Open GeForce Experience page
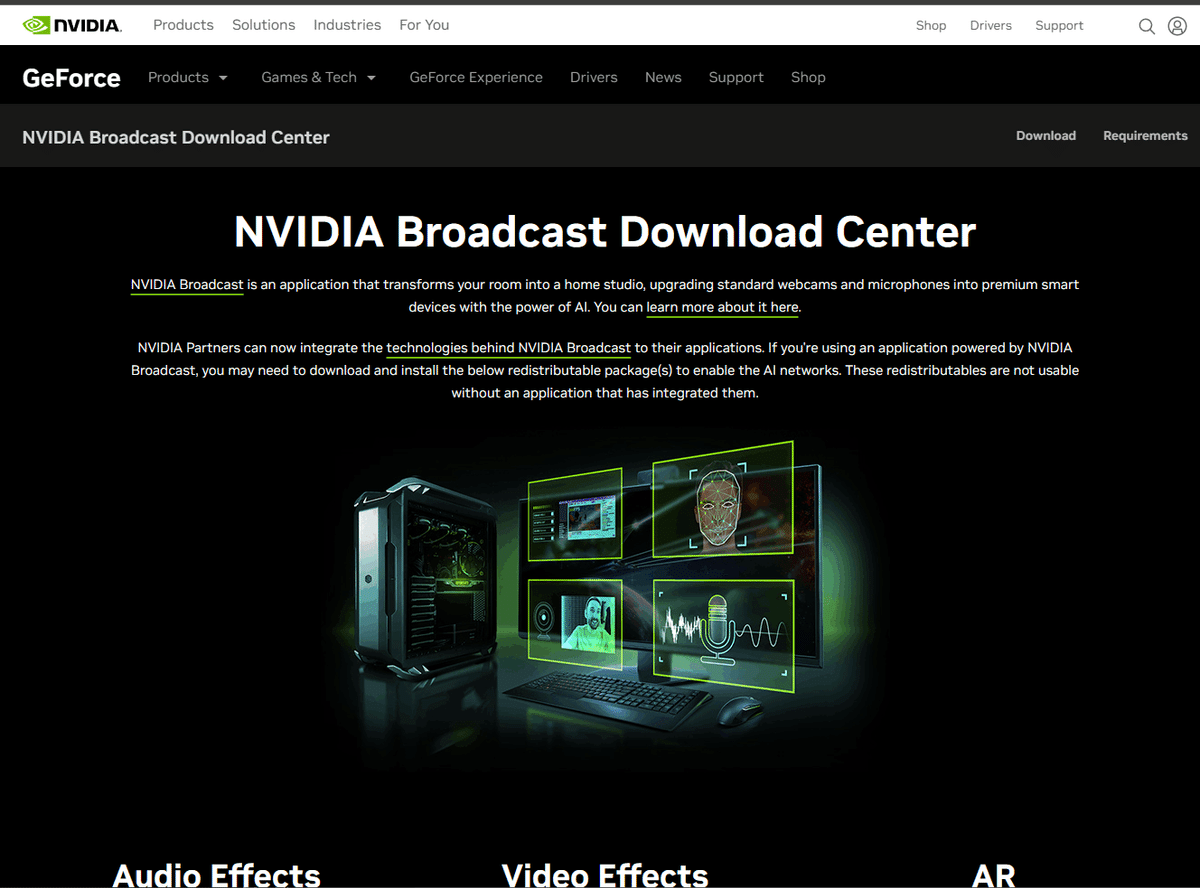The image size is (1200, 888). (476, 77)
